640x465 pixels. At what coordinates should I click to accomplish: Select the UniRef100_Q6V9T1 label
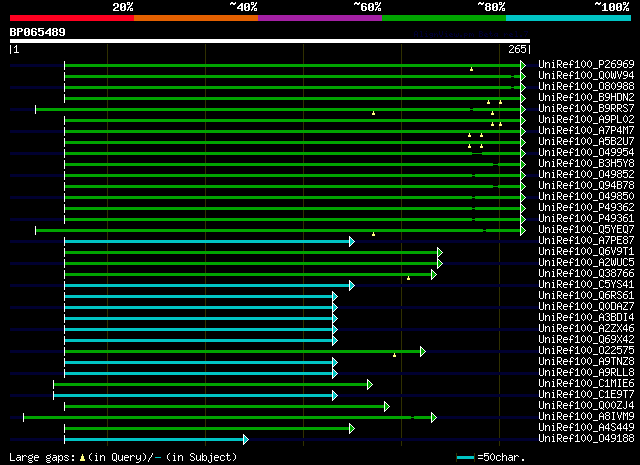tap(586, 251)
